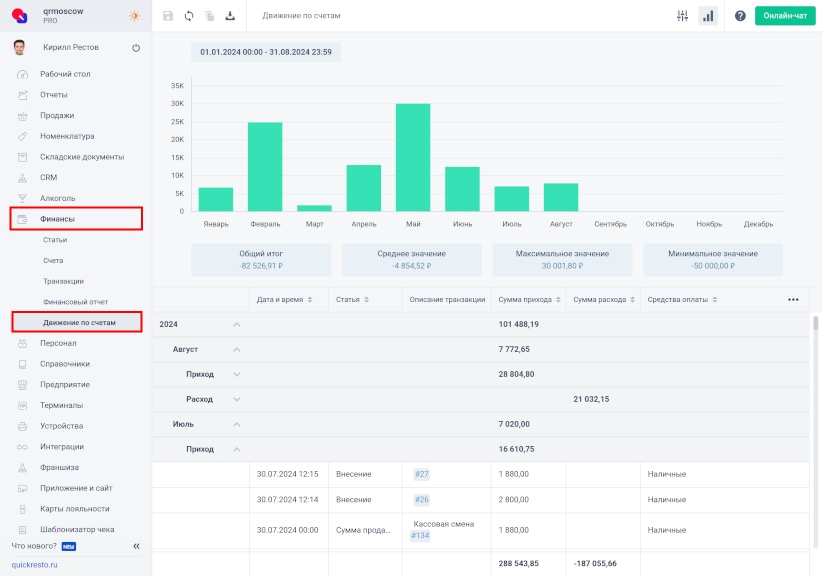This screenshot has height=576, width=822.
Task: Click the Quick Resto logo
Action: click(x=19, y=16)
